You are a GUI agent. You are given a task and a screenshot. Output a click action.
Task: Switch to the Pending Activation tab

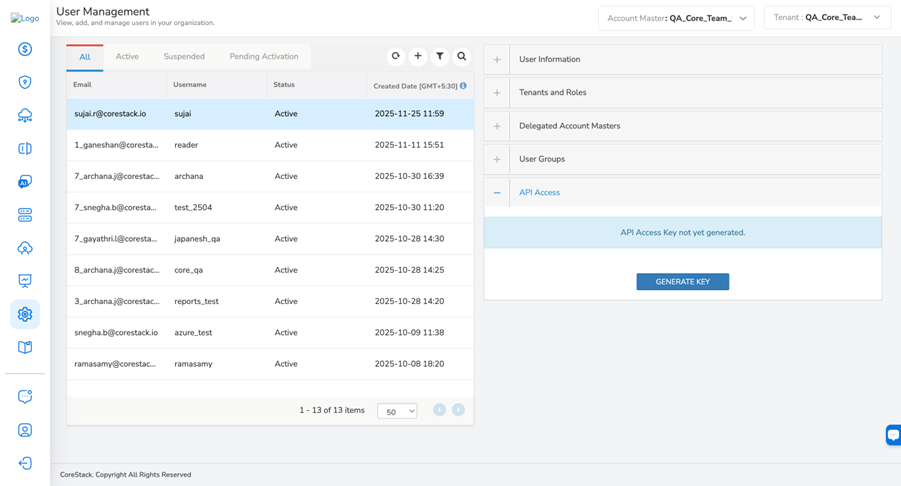coord(264,56)
